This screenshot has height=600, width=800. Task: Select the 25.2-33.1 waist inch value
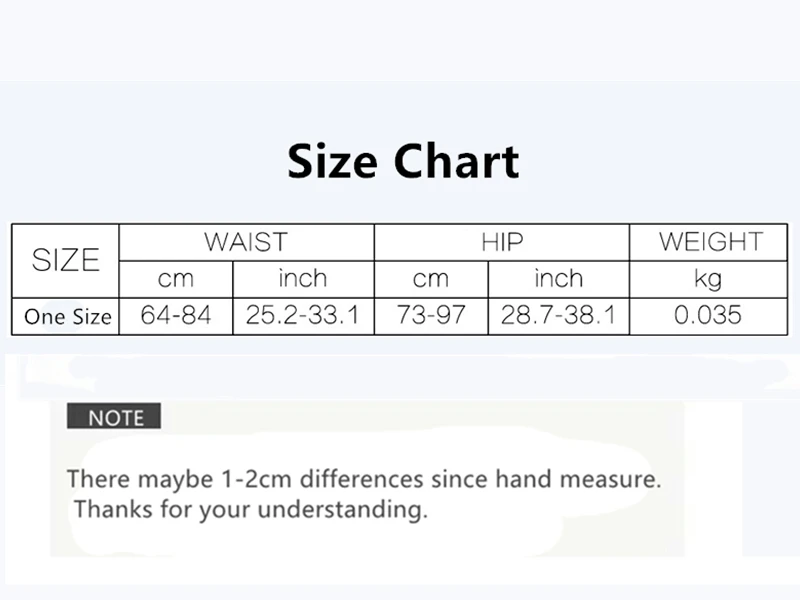click(x=303, y=315)
